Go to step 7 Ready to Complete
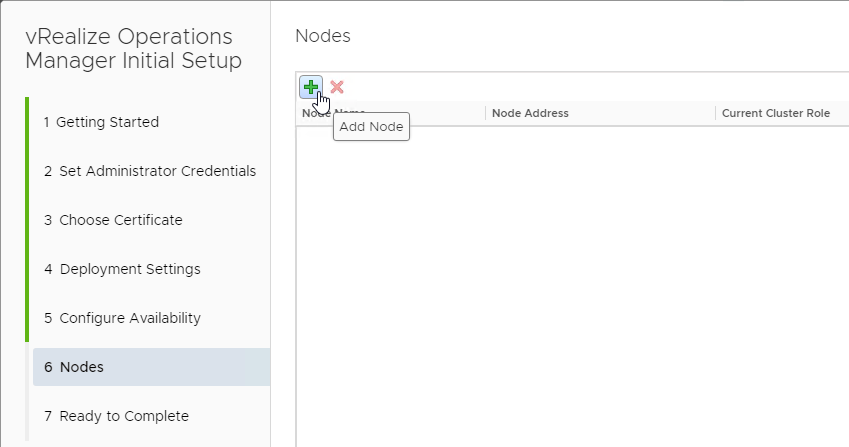Screen dimensions: 849x447 tap(116, 416)
